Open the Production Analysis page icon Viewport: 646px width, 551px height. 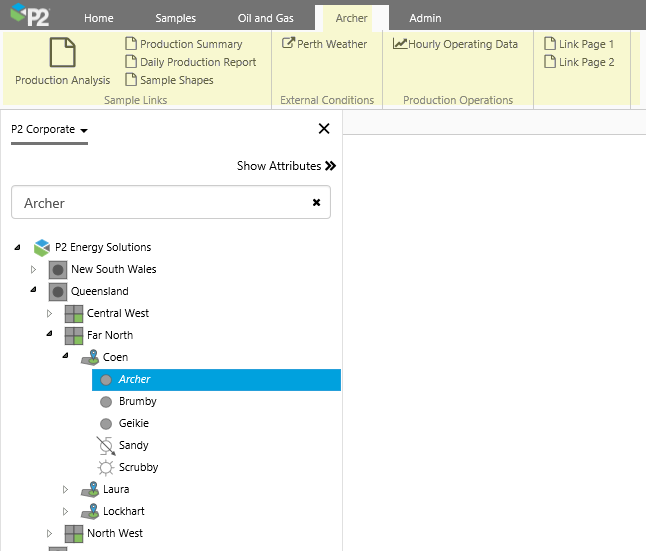pyautogui.click(x=62, y=52)
